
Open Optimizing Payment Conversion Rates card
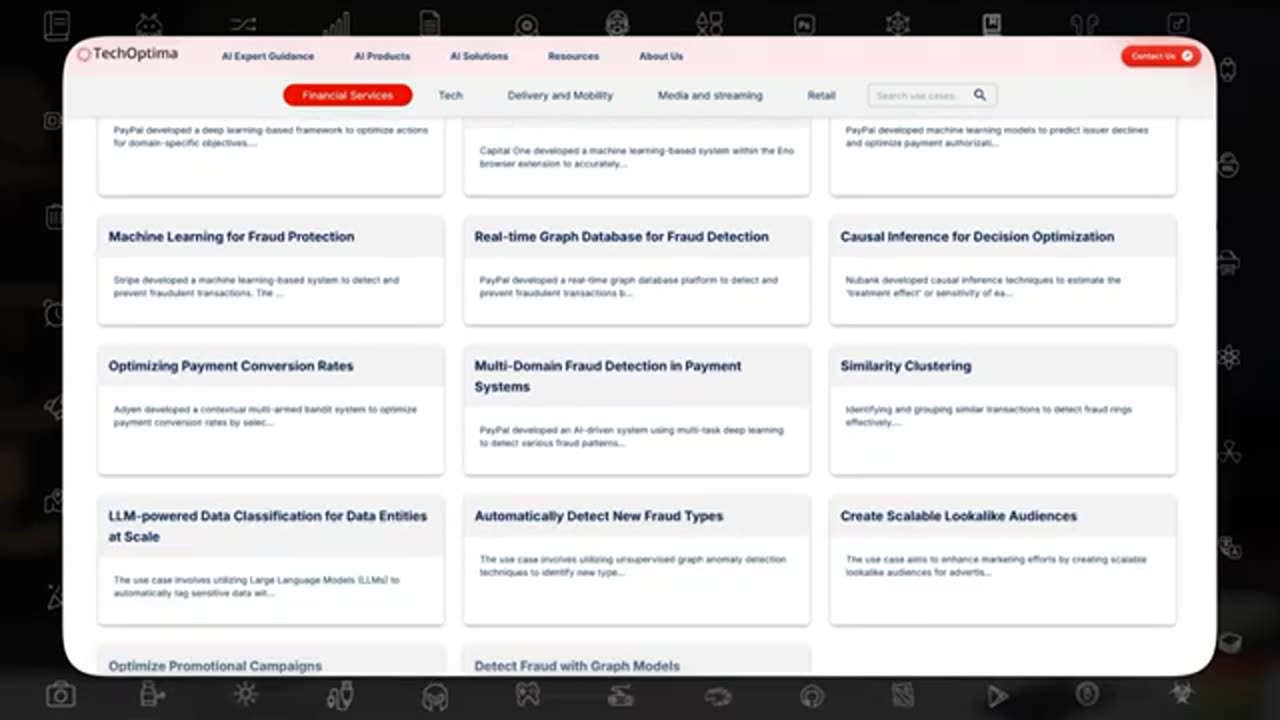click(271, 410)
